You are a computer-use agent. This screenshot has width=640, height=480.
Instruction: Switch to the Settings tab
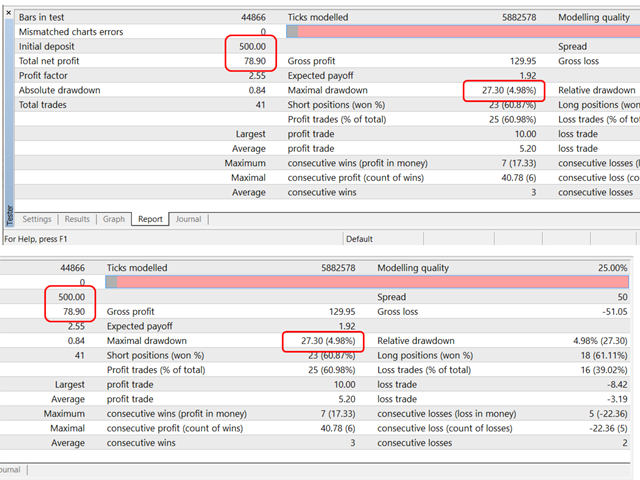(x=37, y=219)
